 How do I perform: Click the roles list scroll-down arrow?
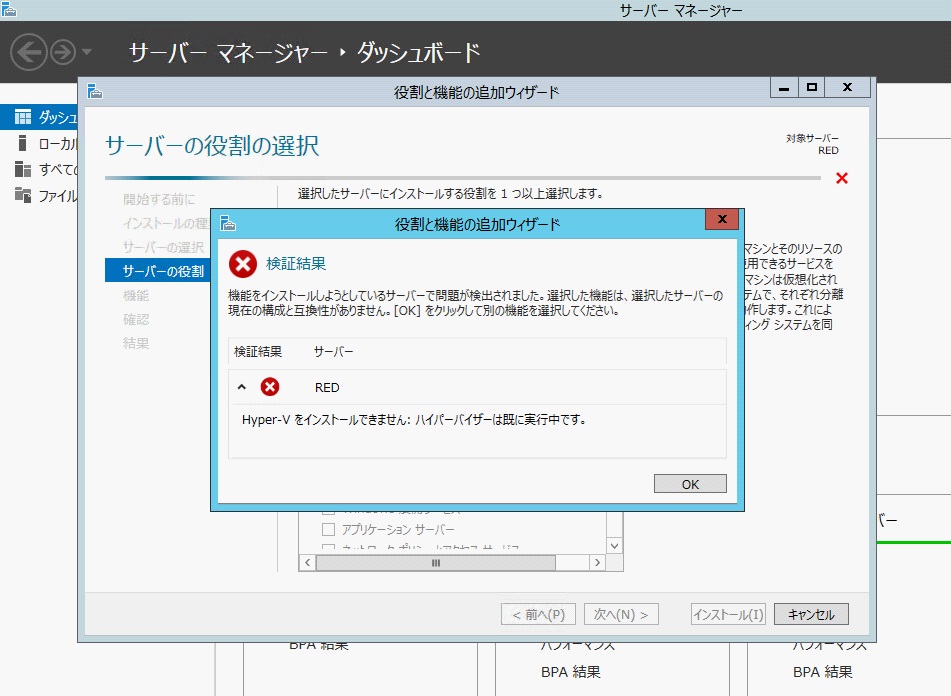(614, 546)
